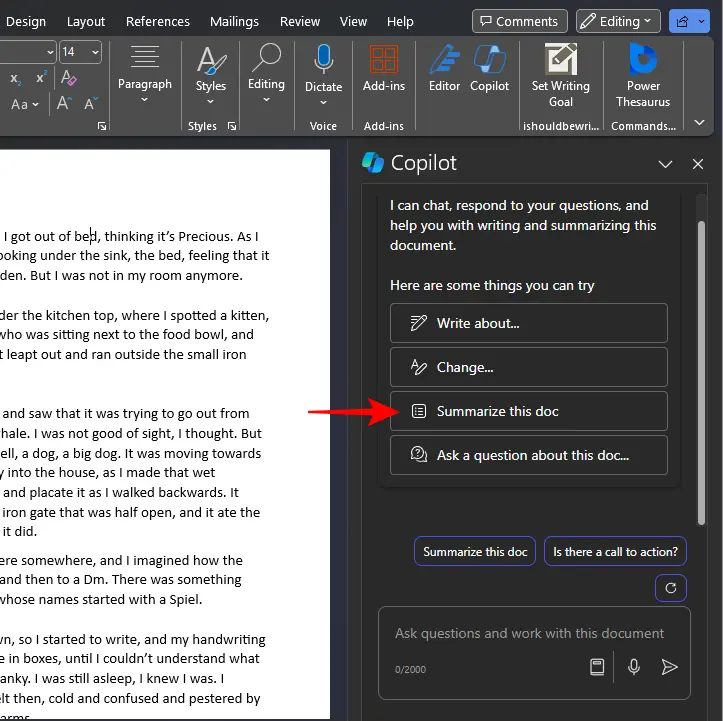Choose "Summarize this doc" list option

[528, 411]
